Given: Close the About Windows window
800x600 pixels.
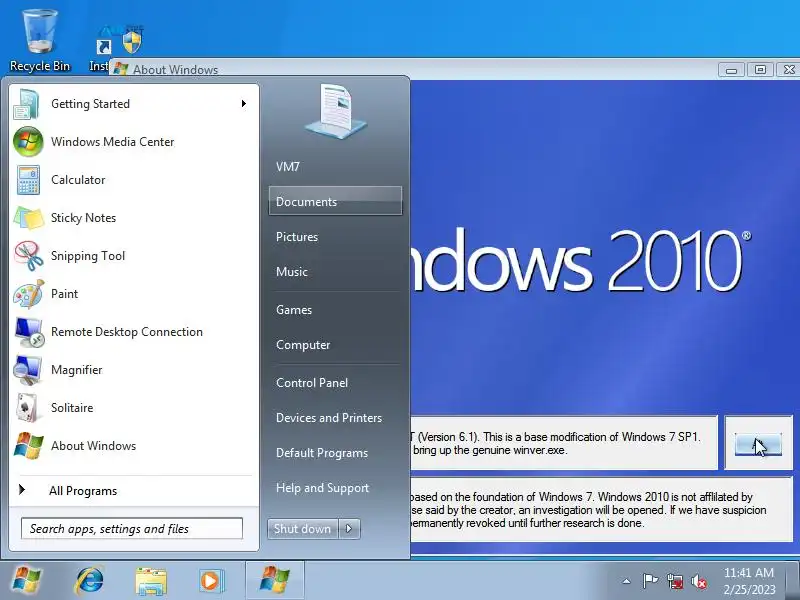Looking at the screenshot, I should click(x=788, y=69).
